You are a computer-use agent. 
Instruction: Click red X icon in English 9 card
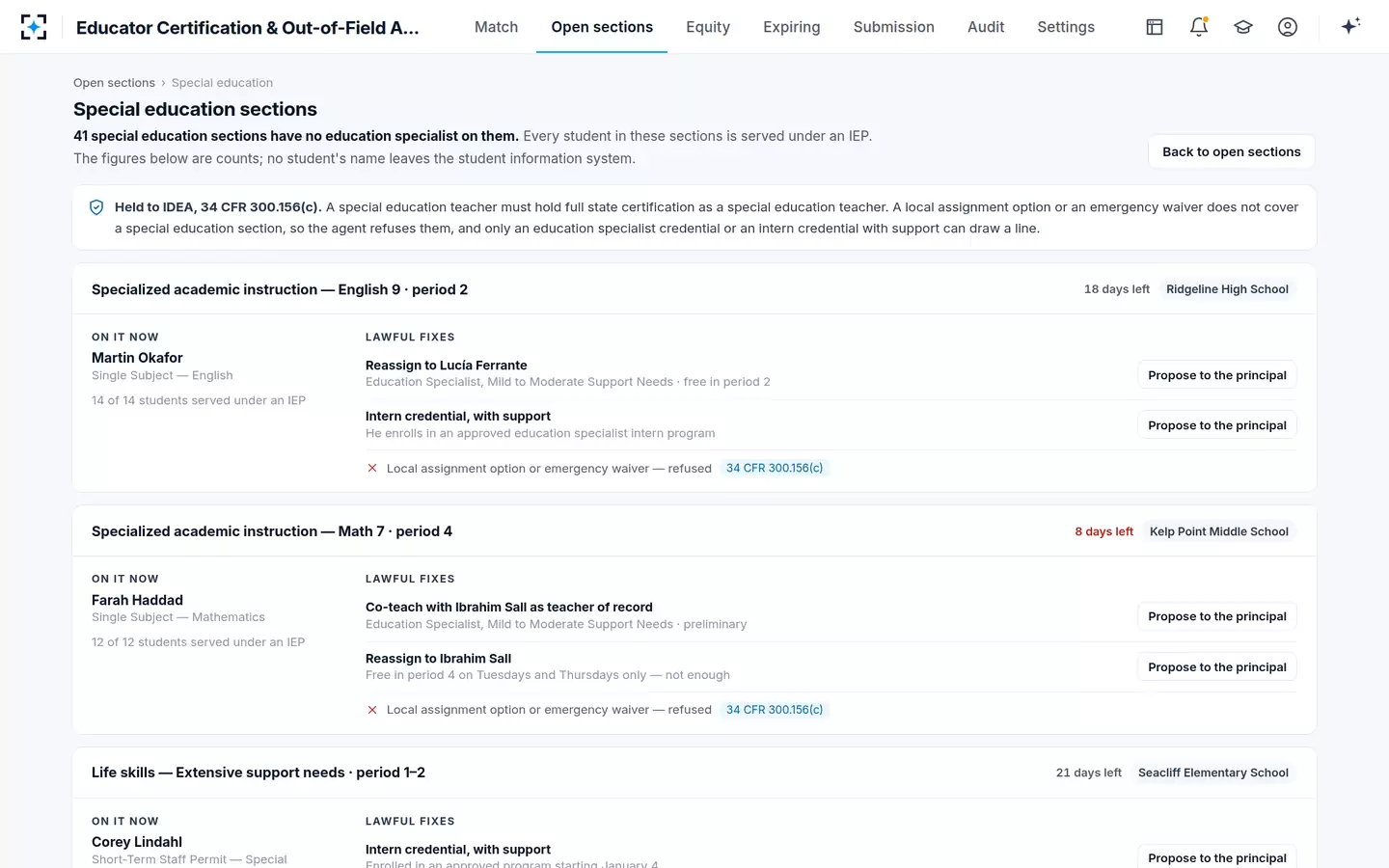click(372, 468)
